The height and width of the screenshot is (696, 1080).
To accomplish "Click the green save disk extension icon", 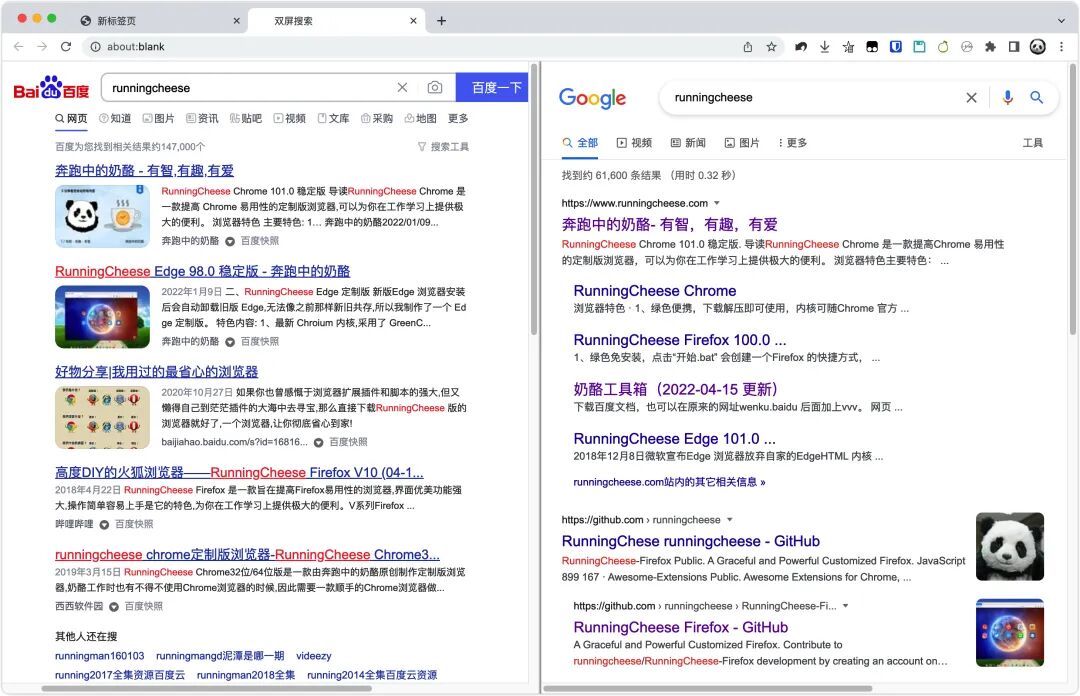I will 920,47.
